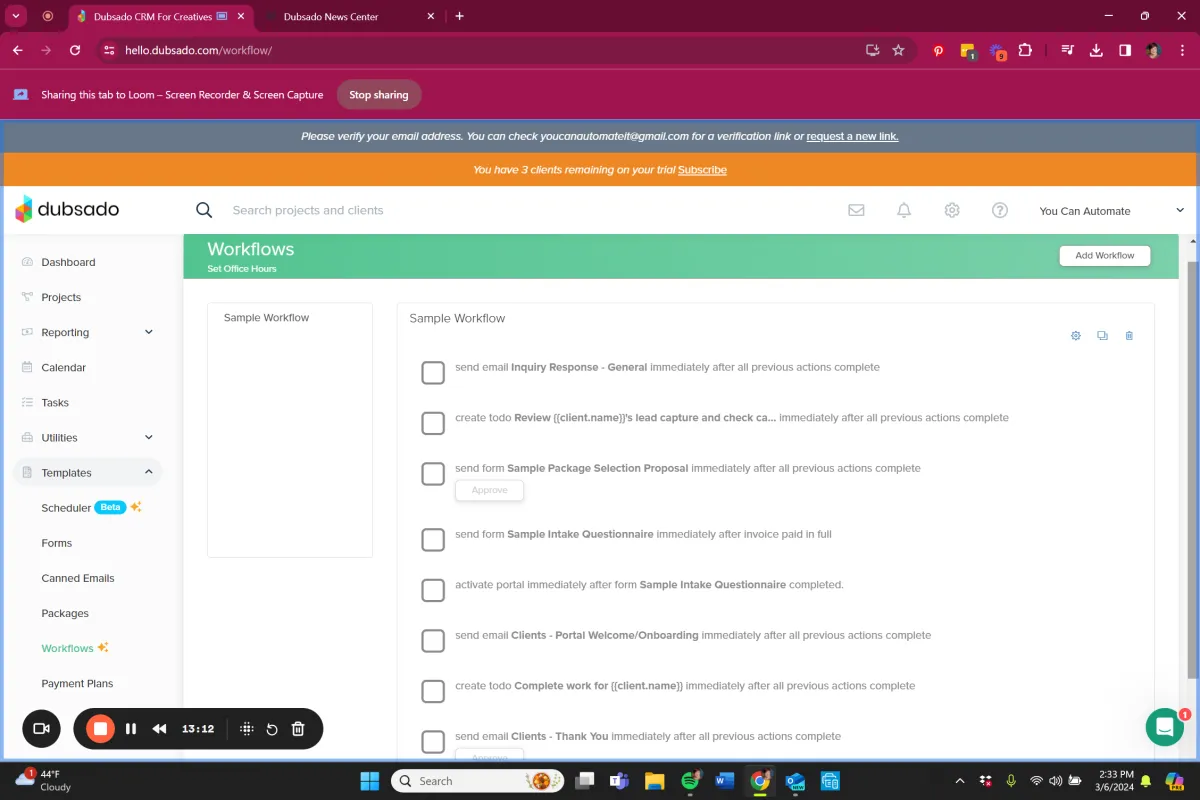Image resolution: width=1200 pixels, height=800 pixels.
Task: Open the mail inbox envelope icon
Action: (856, 210)
